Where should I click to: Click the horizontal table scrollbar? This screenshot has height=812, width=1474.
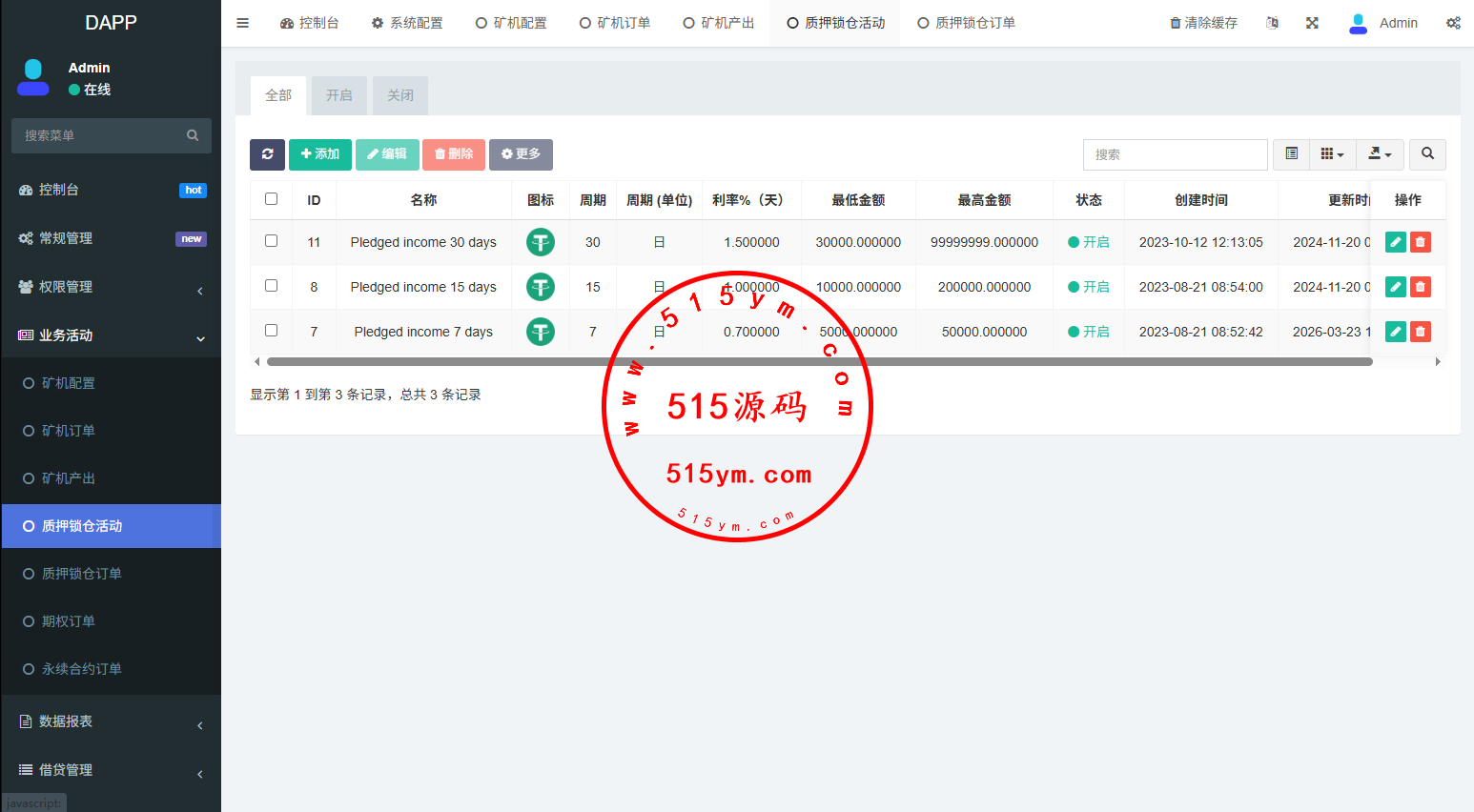point(819,362)
